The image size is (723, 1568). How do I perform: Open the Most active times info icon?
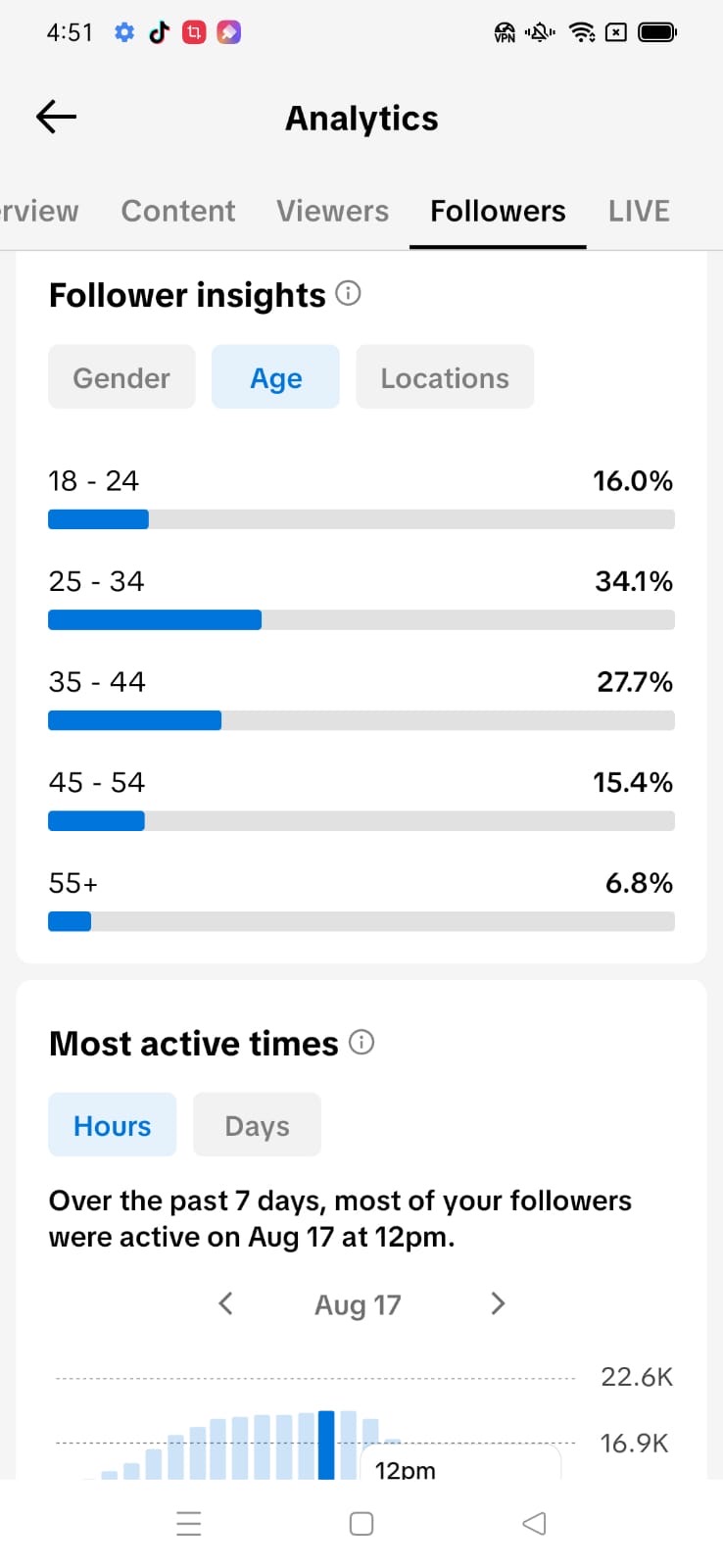(361, 1042)
